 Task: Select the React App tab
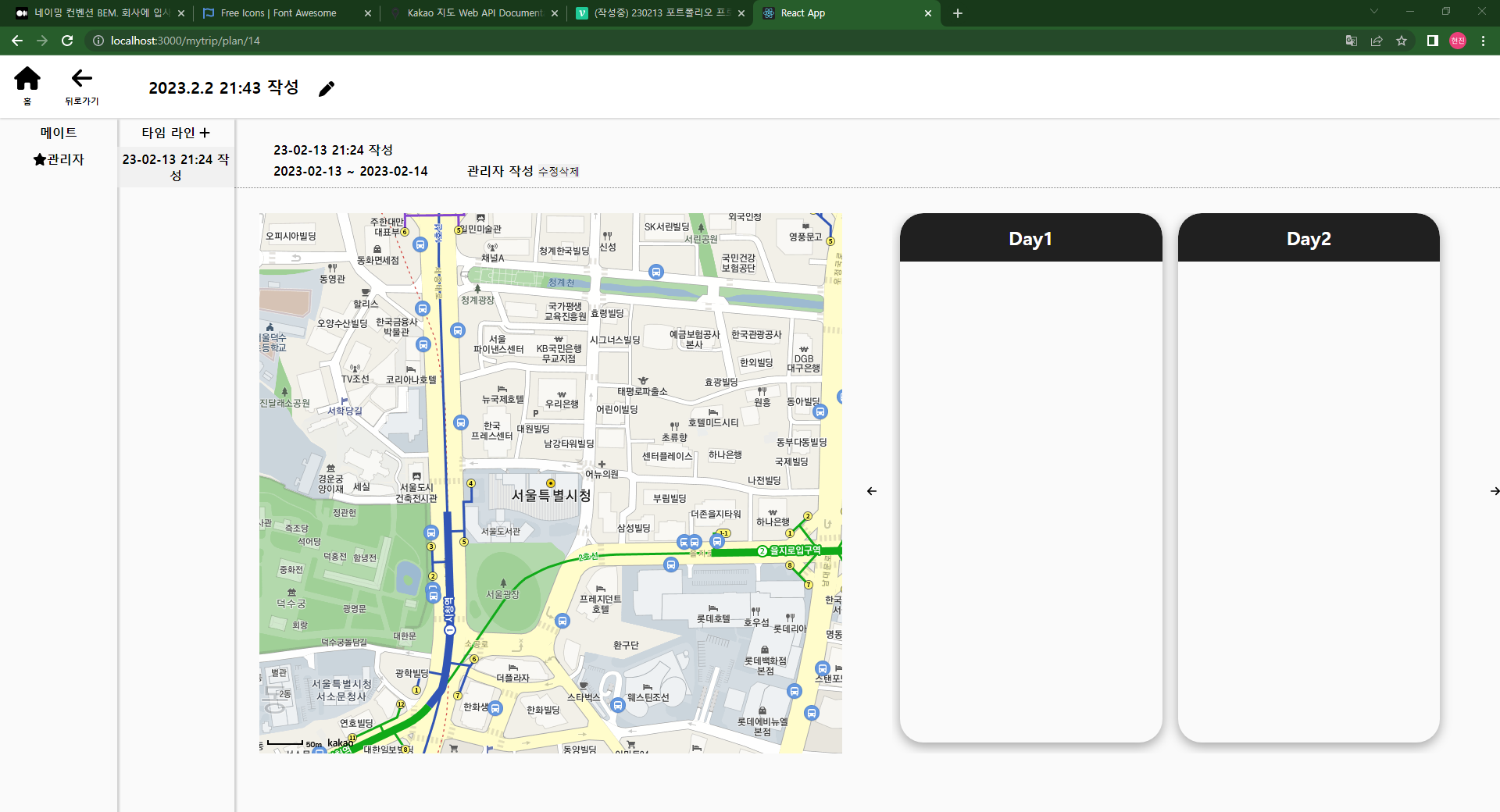coord(847,13)
